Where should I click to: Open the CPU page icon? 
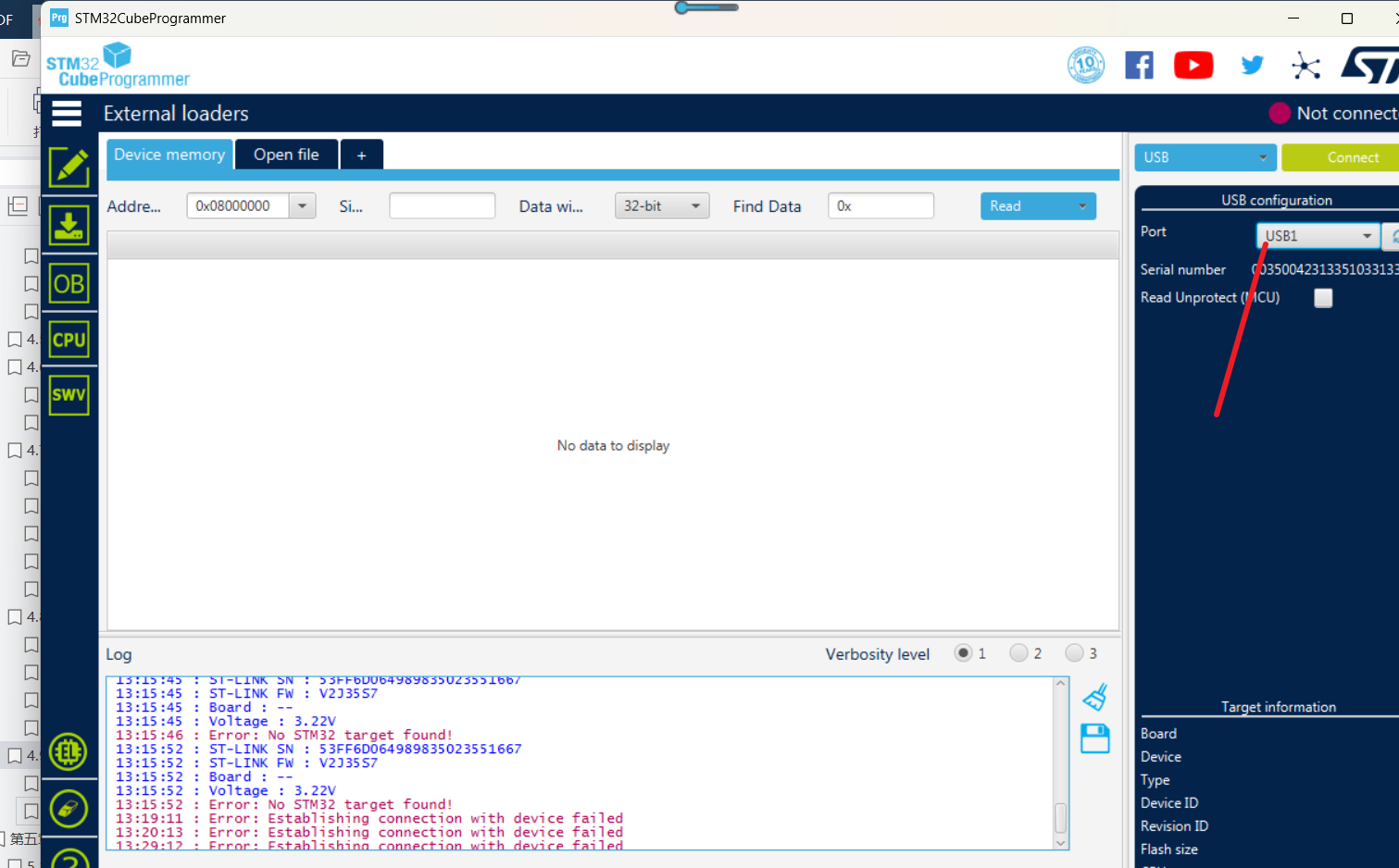69,340
